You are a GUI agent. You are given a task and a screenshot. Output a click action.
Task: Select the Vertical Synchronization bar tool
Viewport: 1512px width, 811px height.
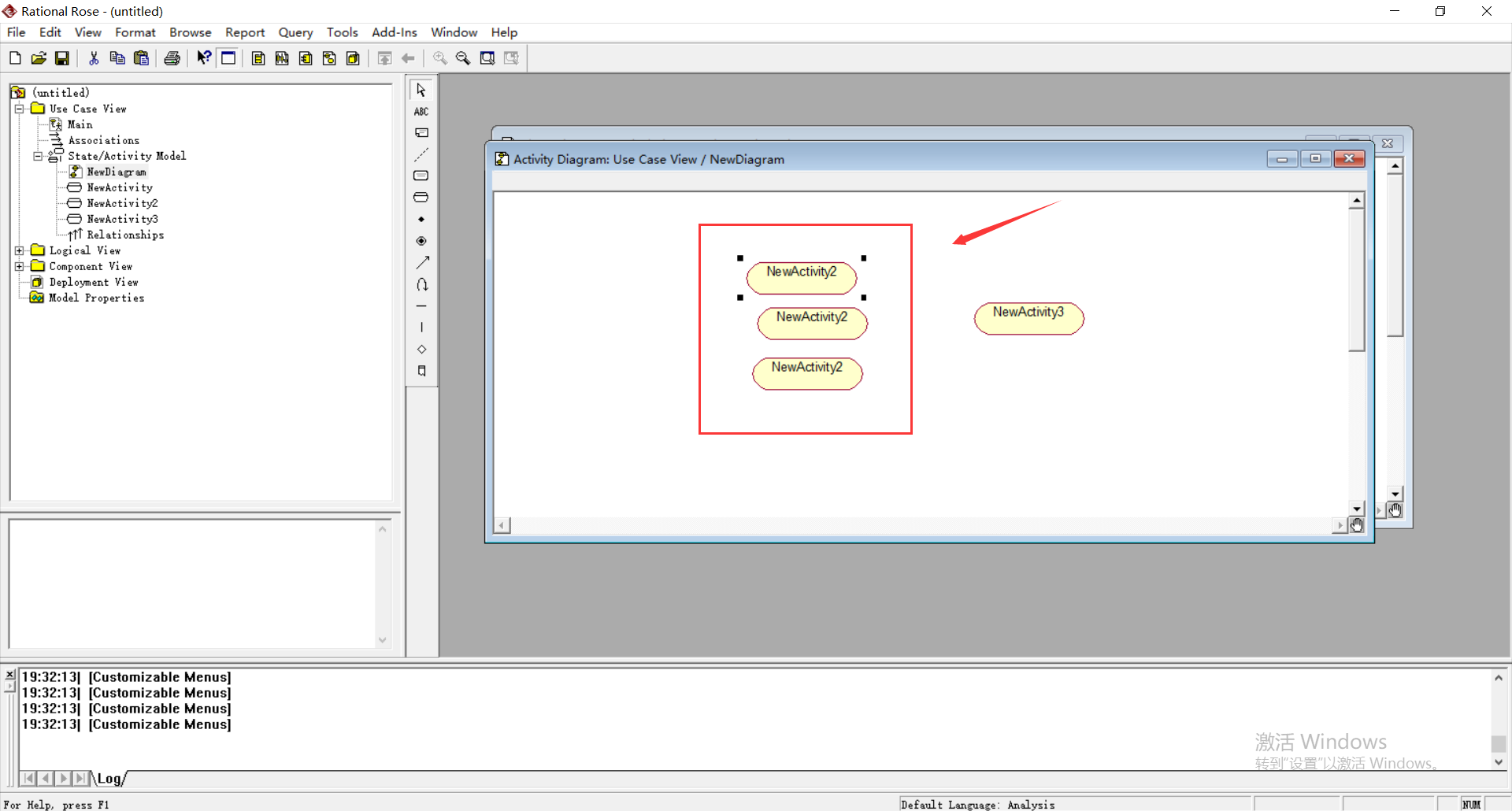(x=421, y=327)
